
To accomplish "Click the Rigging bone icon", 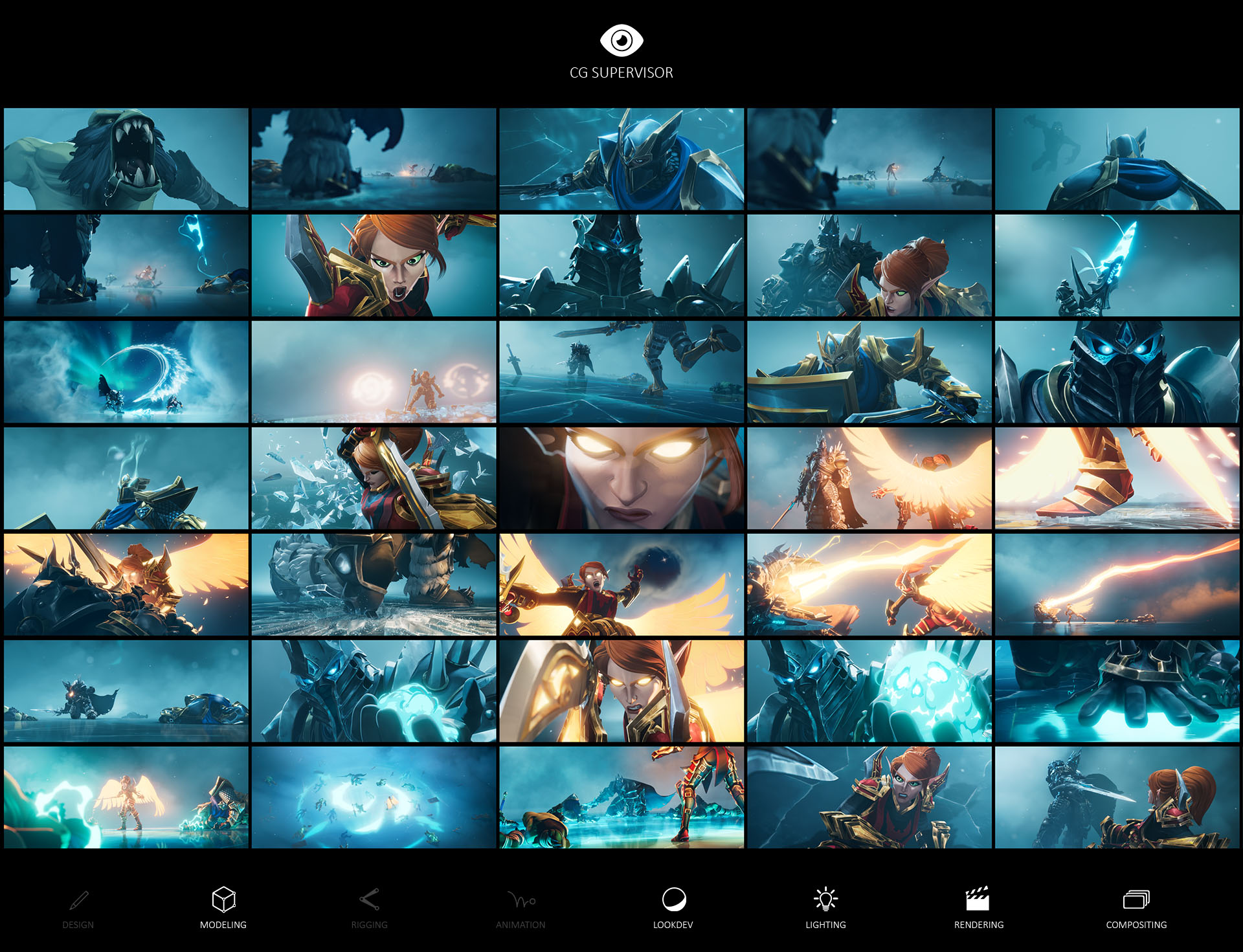I will [x=369, y=899].
